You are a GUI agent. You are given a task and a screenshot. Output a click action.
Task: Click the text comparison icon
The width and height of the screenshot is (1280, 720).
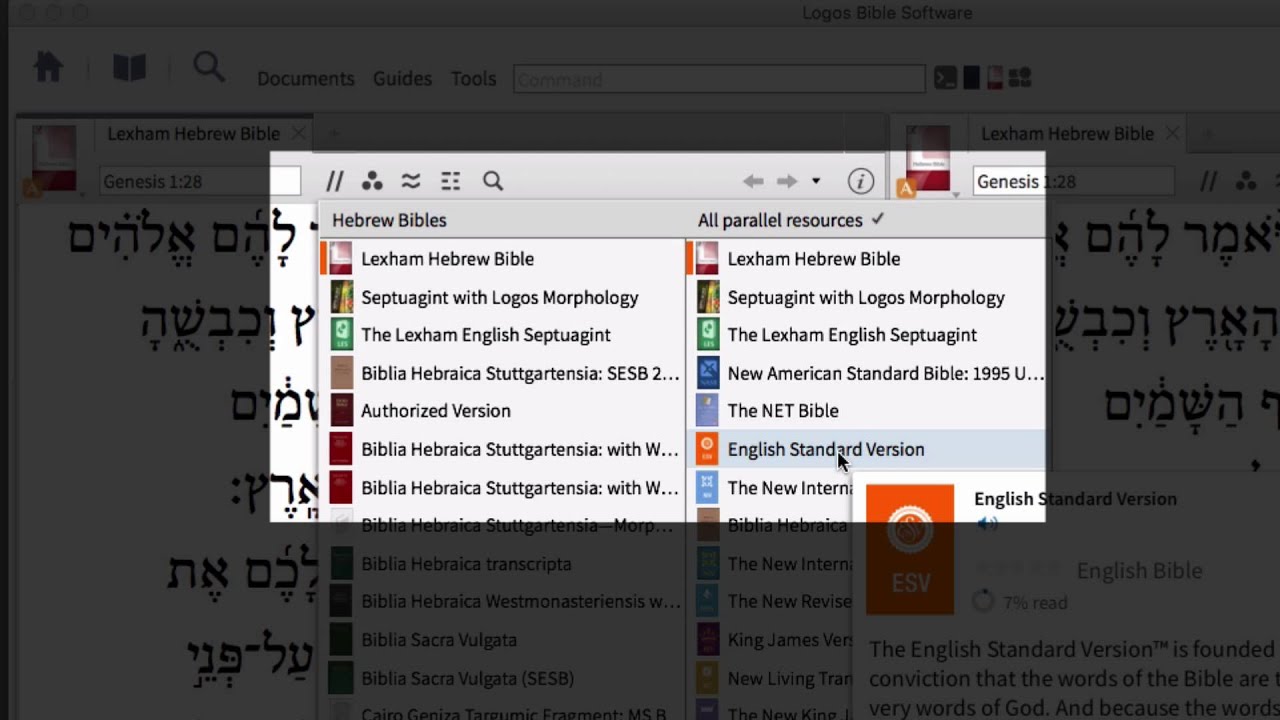coord(411,181)
